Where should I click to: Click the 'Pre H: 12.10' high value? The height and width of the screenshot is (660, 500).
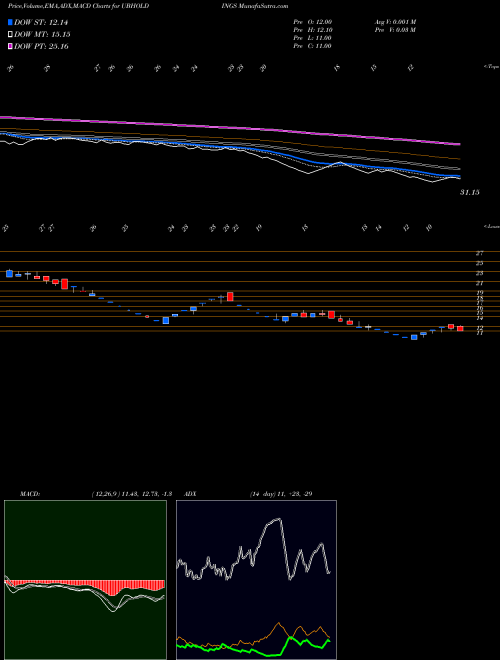(x=313, y=30)
